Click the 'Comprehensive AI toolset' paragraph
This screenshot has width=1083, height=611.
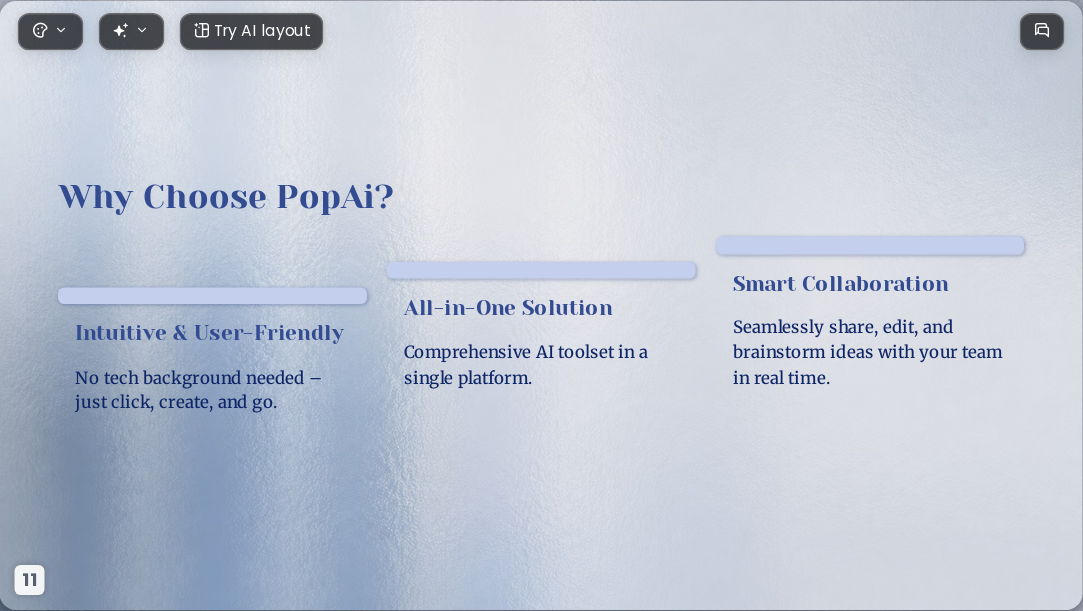tap(526, 365)
